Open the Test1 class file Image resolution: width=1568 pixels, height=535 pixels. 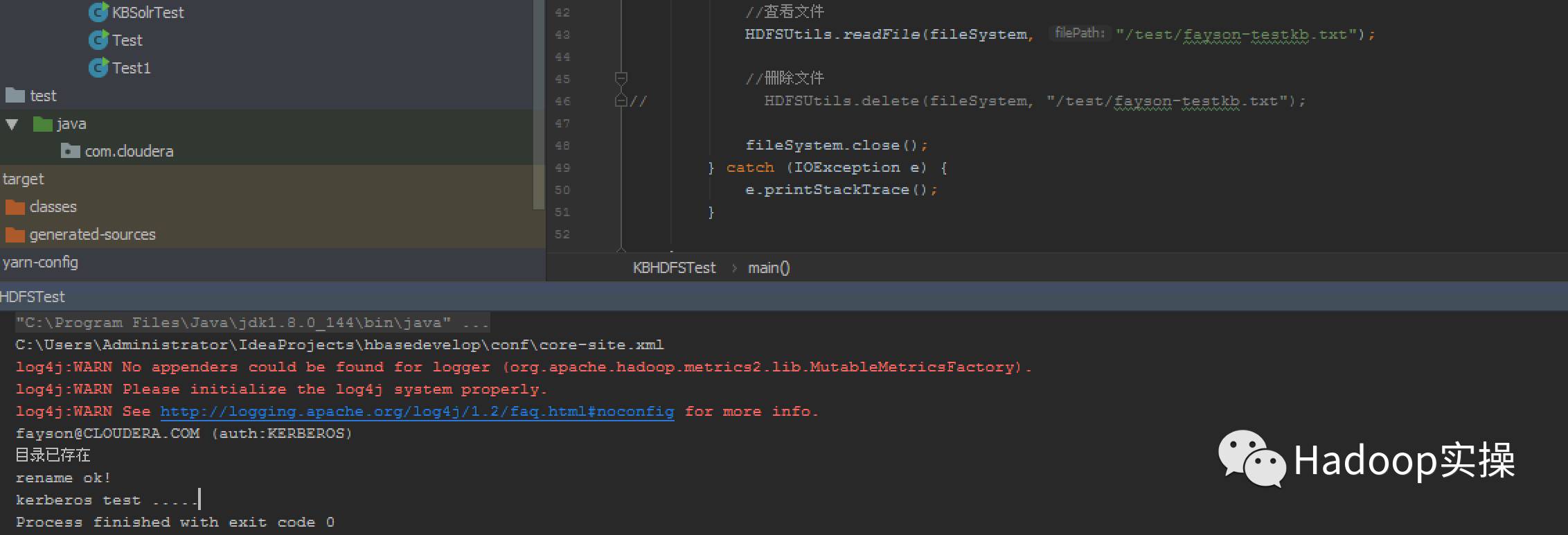[x=131, y=68]
